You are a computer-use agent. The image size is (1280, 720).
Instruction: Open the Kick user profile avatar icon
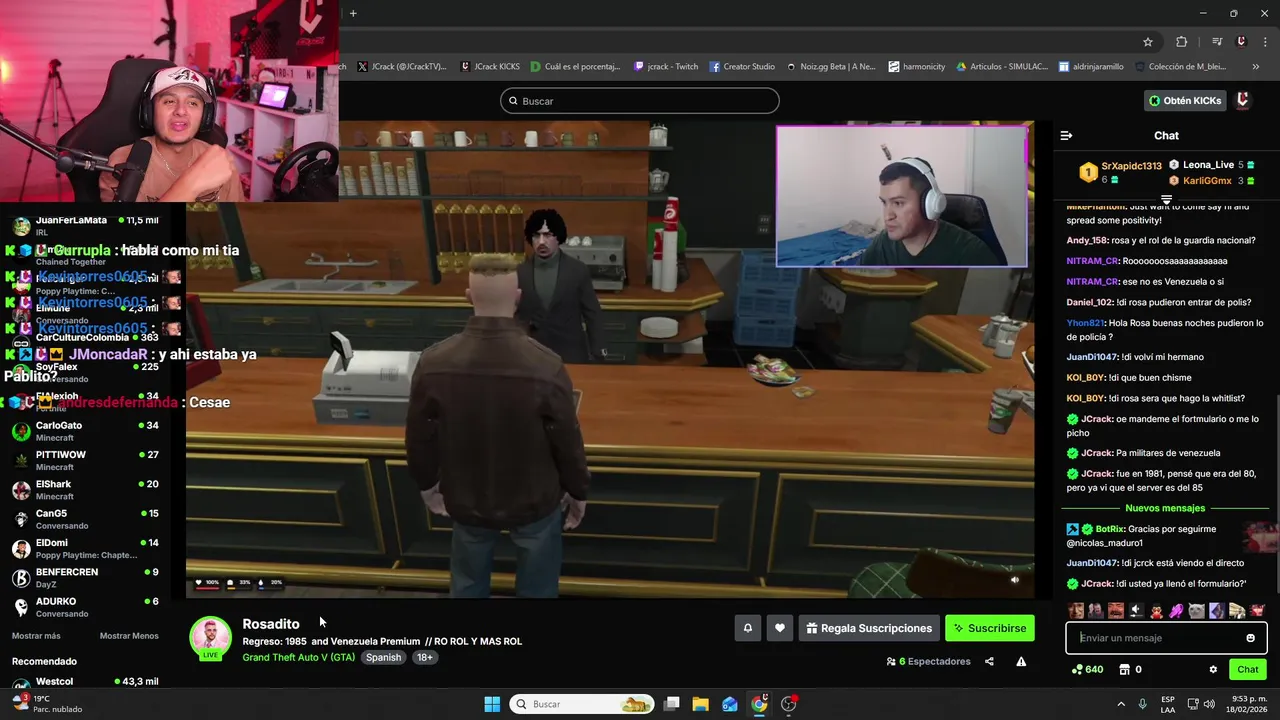pos(1243,100)
